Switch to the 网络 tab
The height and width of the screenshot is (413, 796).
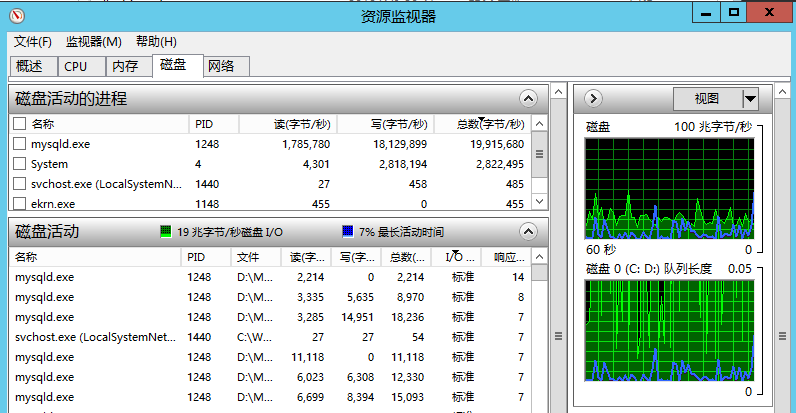221,67
